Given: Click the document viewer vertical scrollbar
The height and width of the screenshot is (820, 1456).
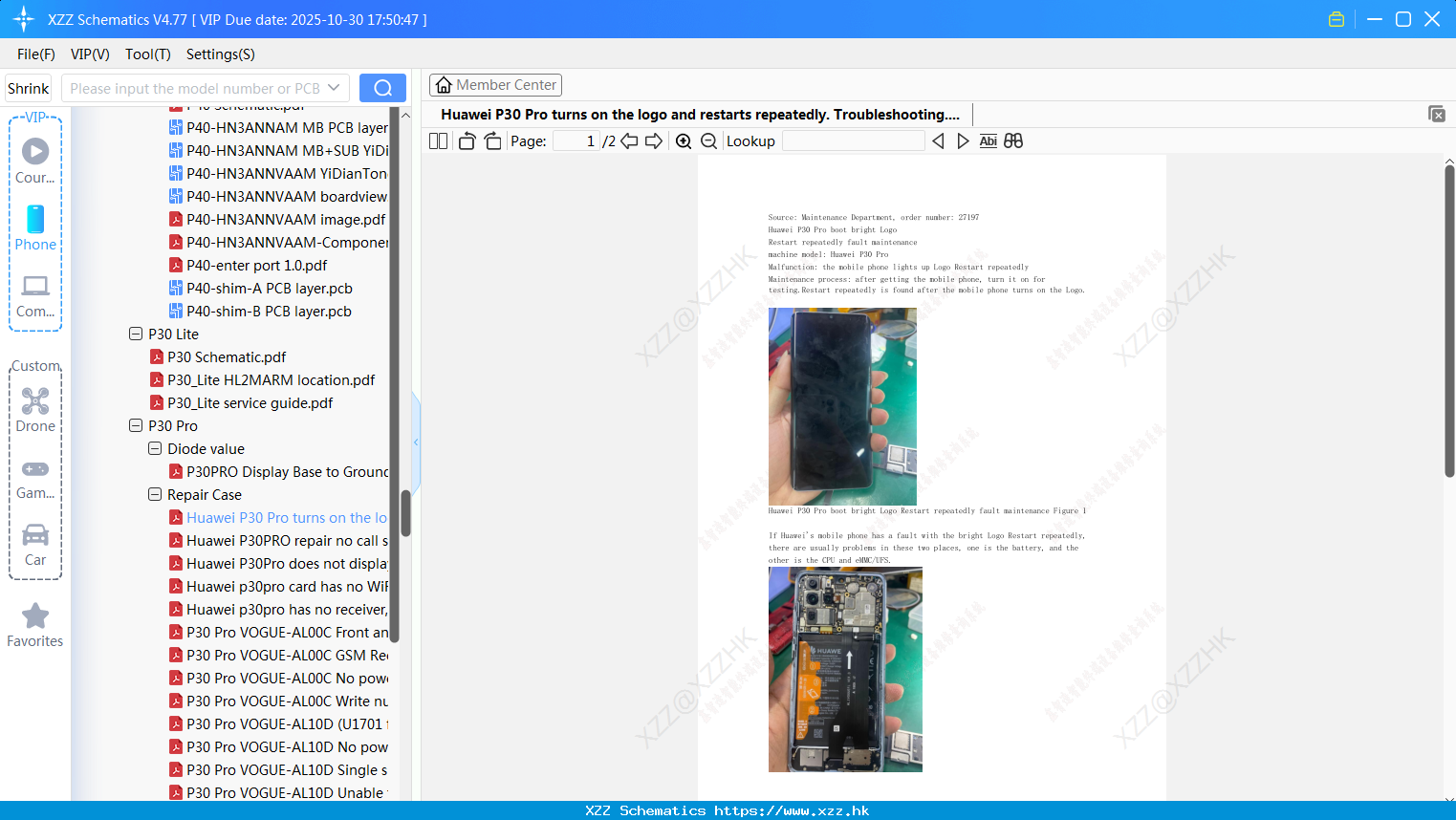Looking at the screenshot, I should pyautogui.click(x=1449, y=320).
